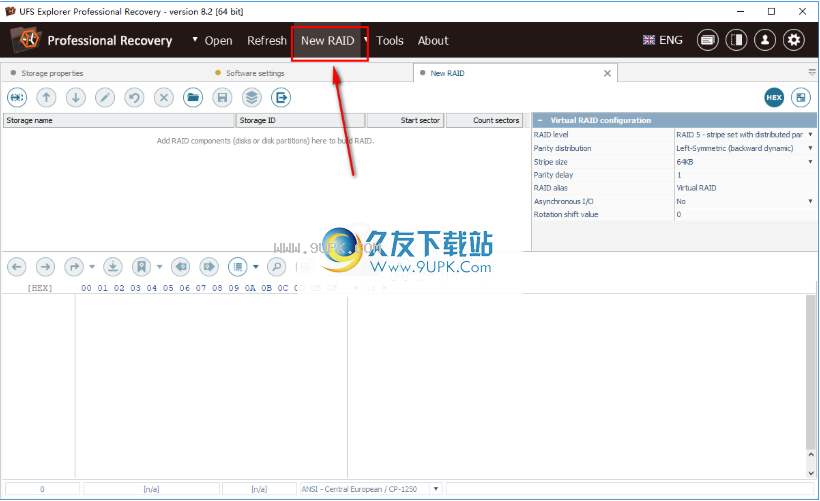Jump to next marker icon
Viewport: 820px width, 501px height.
(x=209, y=267)
